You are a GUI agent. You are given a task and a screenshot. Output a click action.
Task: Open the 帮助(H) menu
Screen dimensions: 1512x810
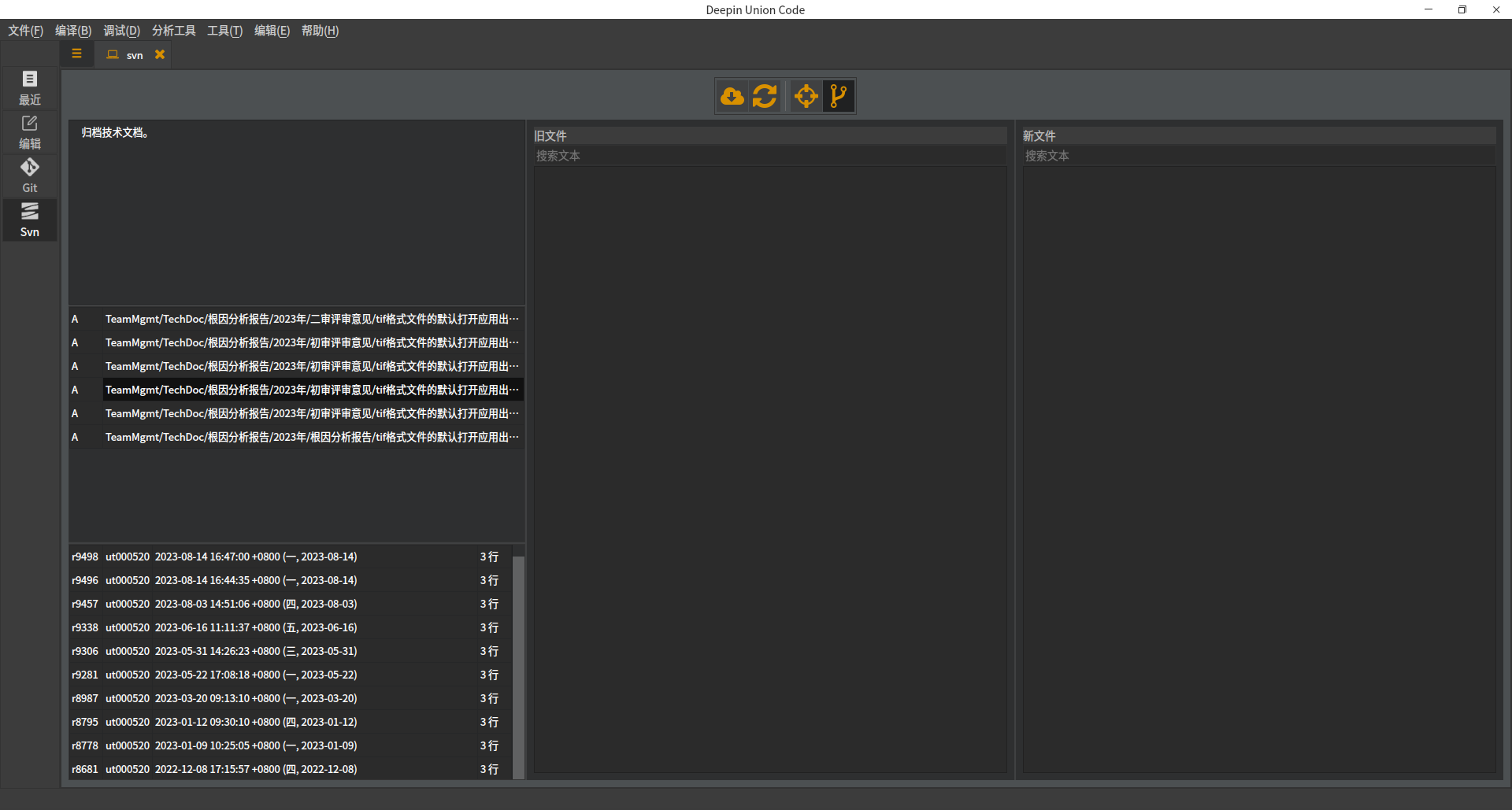coord(321,31)
